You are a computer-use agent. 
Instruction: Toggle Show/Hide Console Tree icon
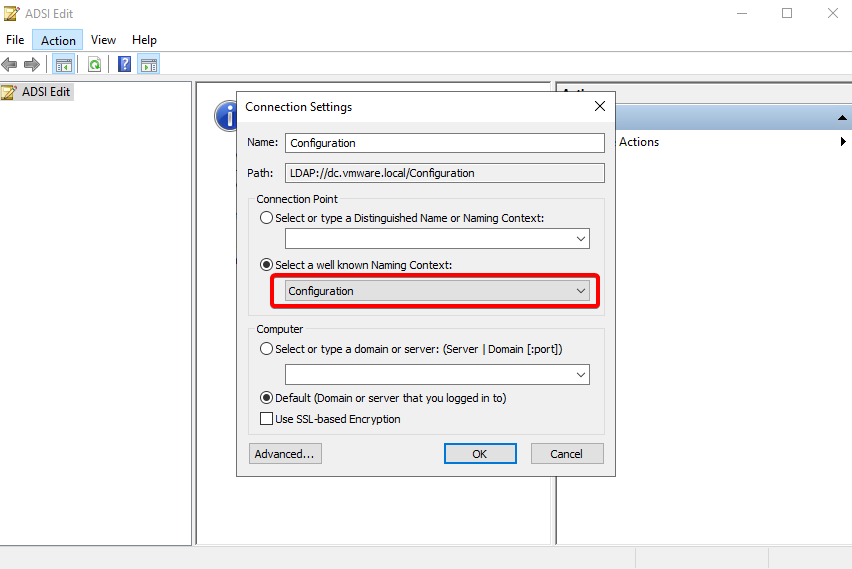point(63,65)
